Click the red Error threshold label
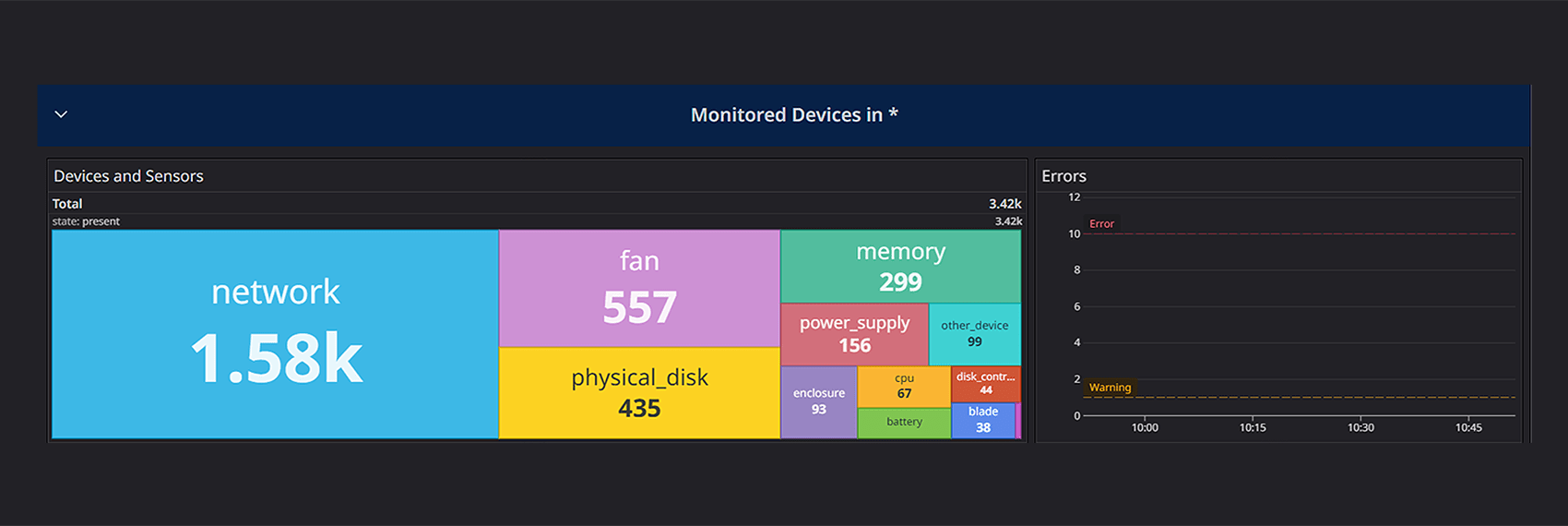This screenshot has height=526, width=1568. point(1101,224)
